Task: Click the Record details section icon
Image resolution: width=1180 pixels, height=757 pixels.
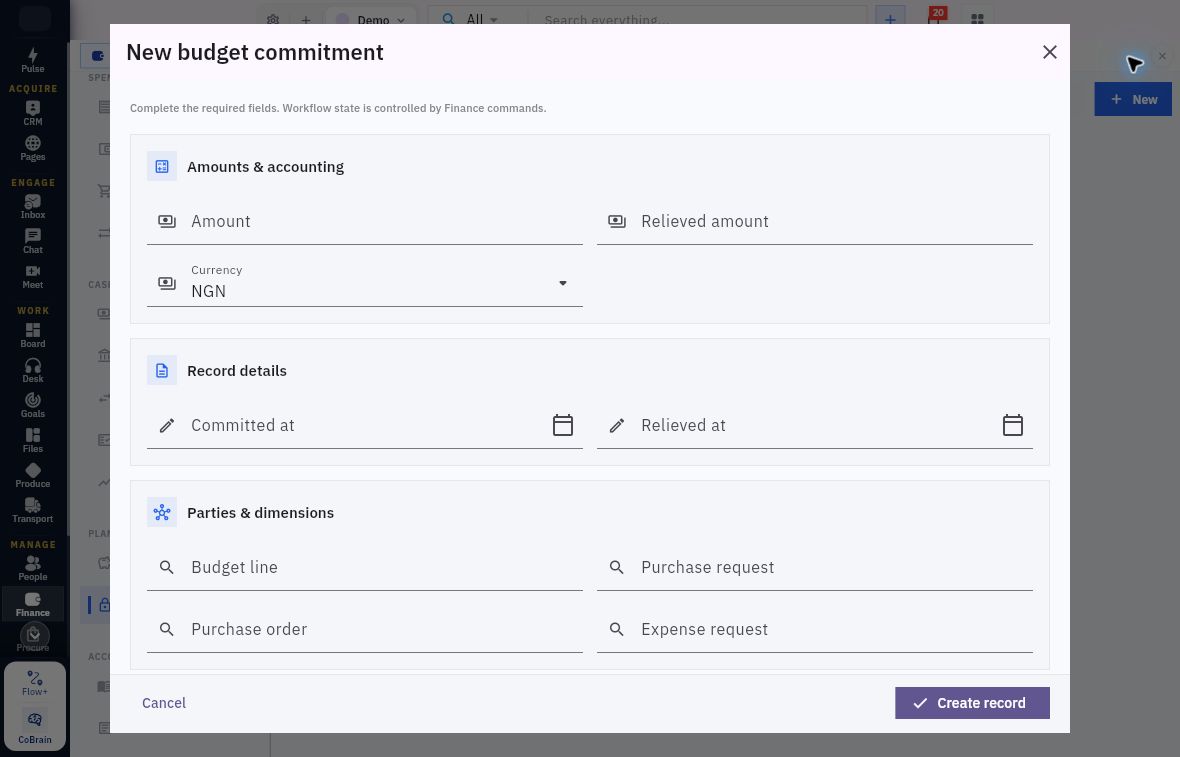Action: click(162, 370)
